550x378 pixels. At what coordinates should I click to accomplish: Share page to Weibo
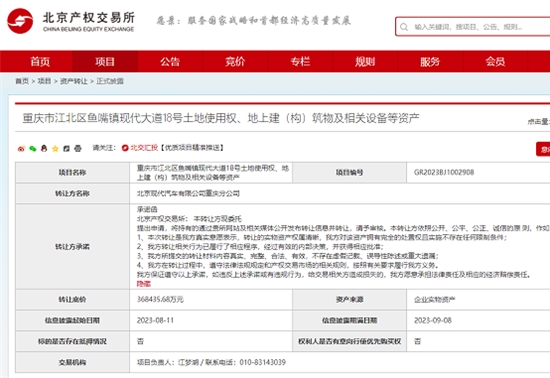tap(21, 149)
